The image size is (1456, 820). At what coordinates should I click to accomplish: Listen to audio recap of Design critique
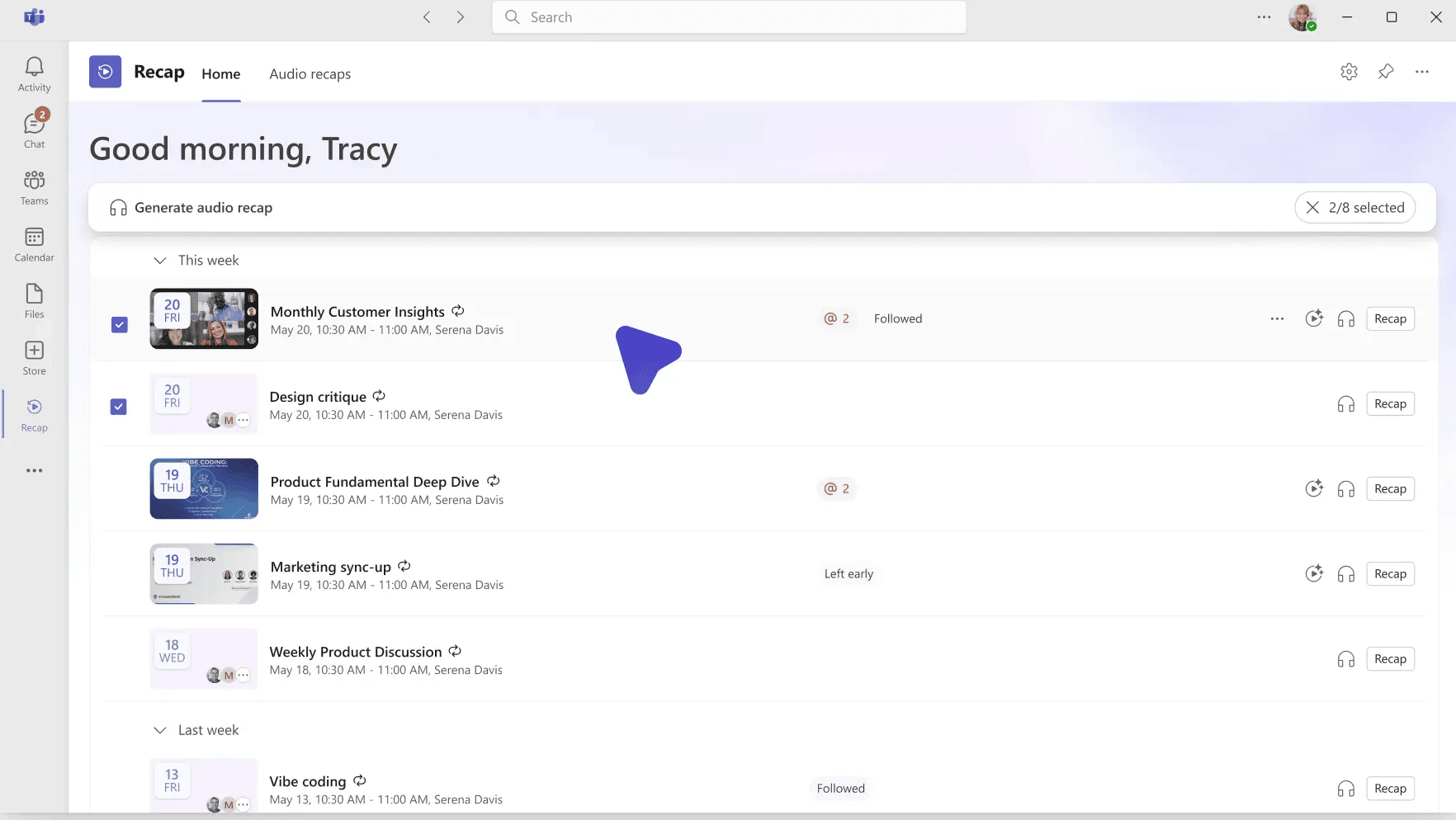[x=1346, y=404]
